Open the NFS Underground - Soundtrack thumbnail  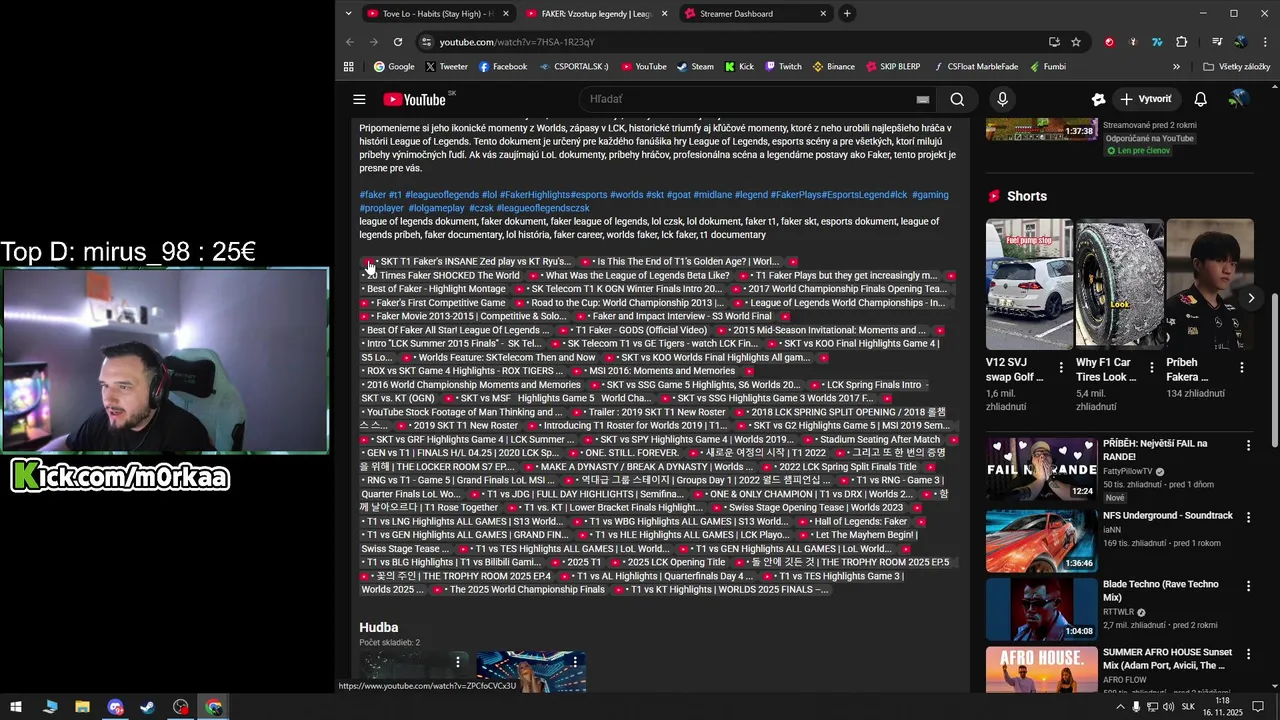[x=1042, y=540]
